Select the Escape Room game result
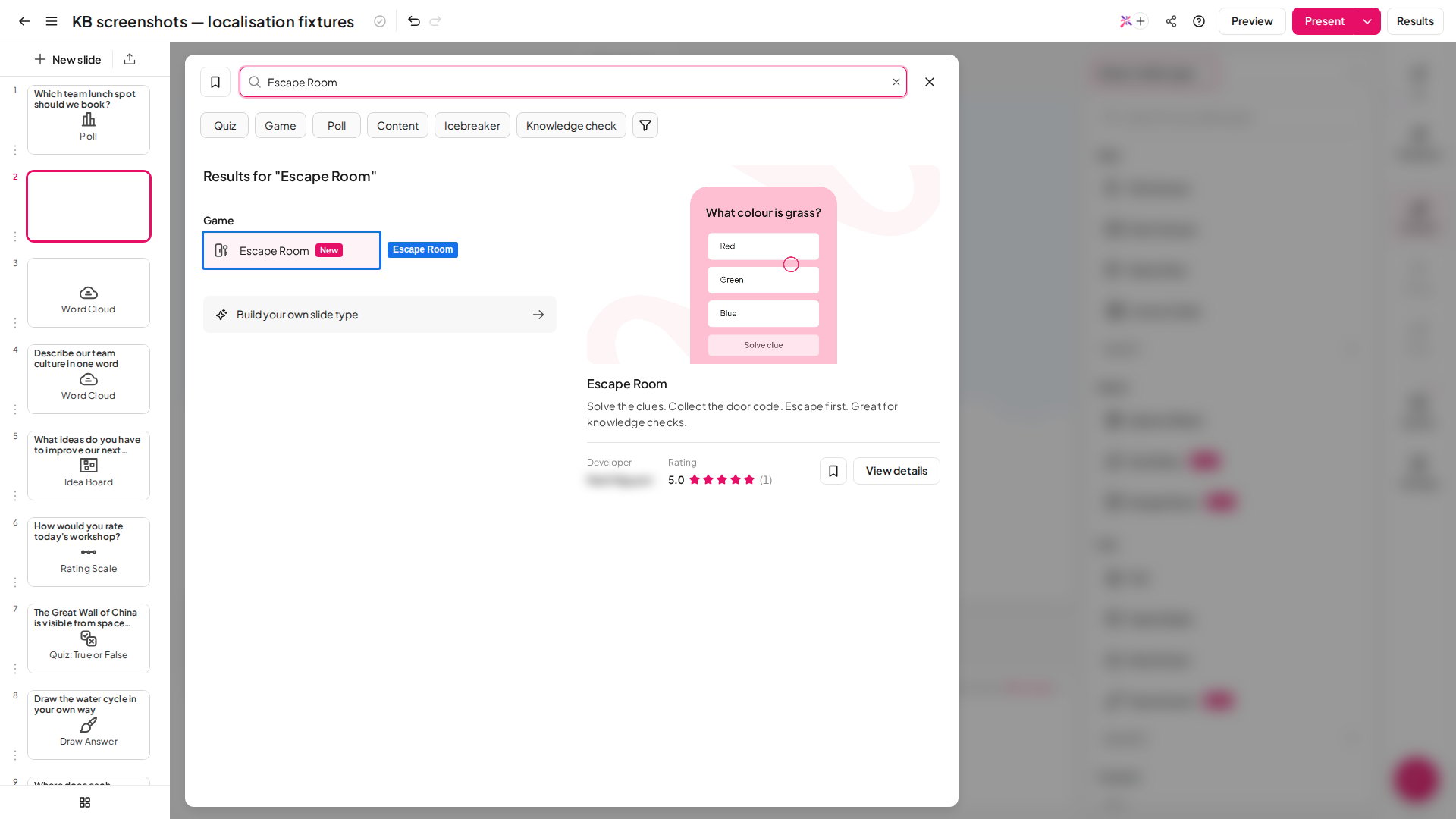 [291, 250]
